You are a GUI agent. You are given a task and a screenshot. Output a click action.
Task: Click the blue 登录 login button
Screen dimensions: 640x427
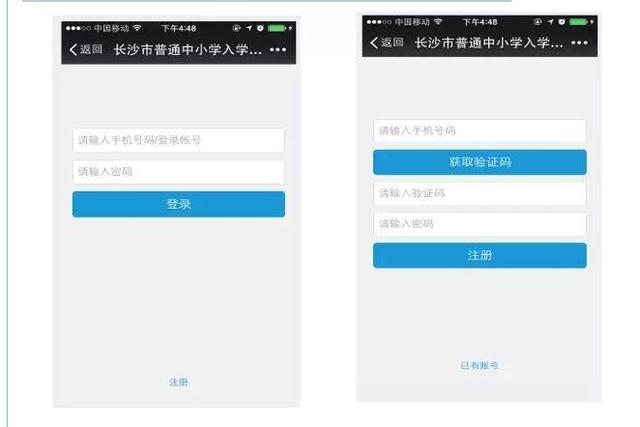(178, 204)
